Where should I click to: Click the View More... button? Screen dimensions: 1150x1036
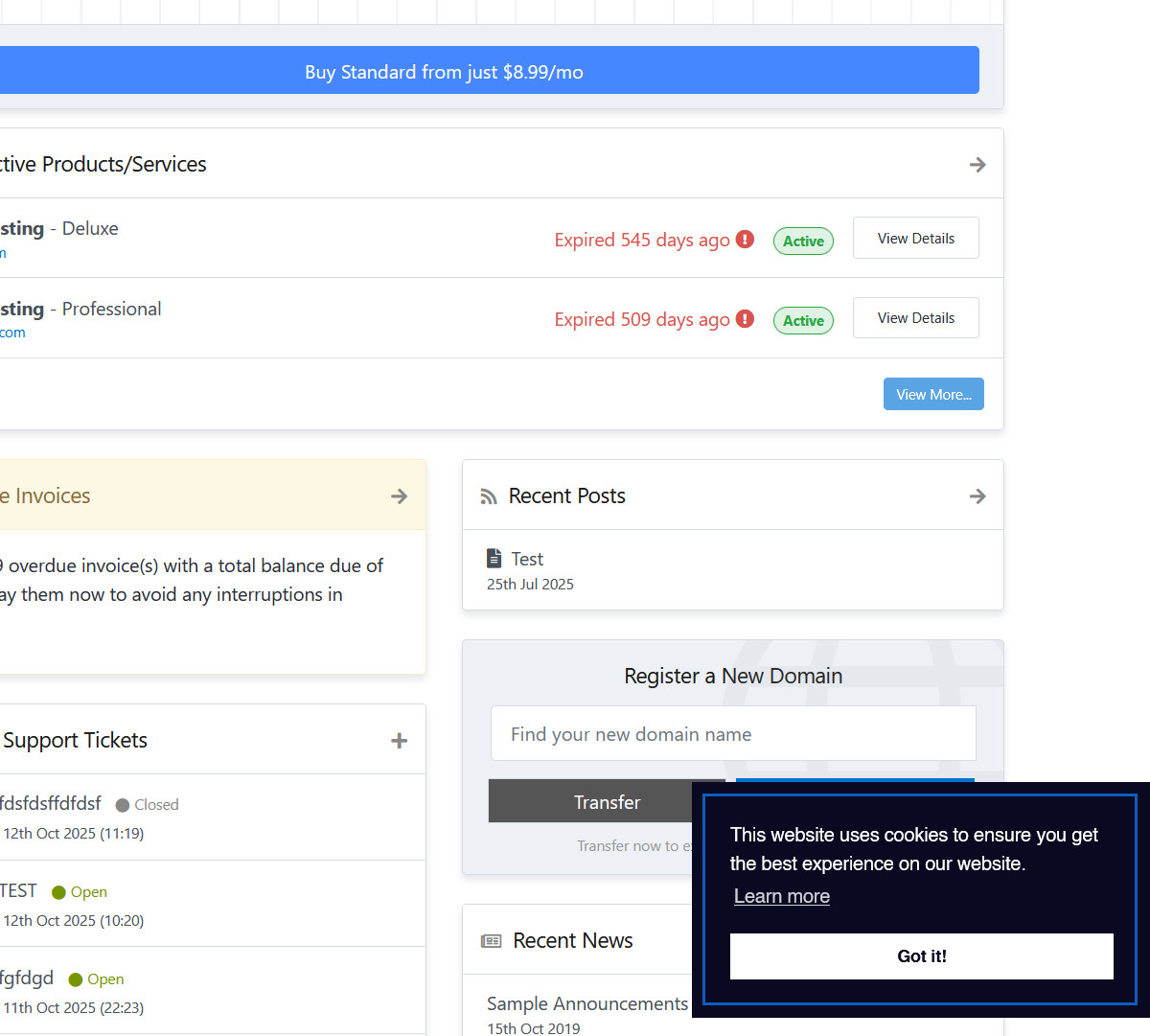click(x=933, y=394)
